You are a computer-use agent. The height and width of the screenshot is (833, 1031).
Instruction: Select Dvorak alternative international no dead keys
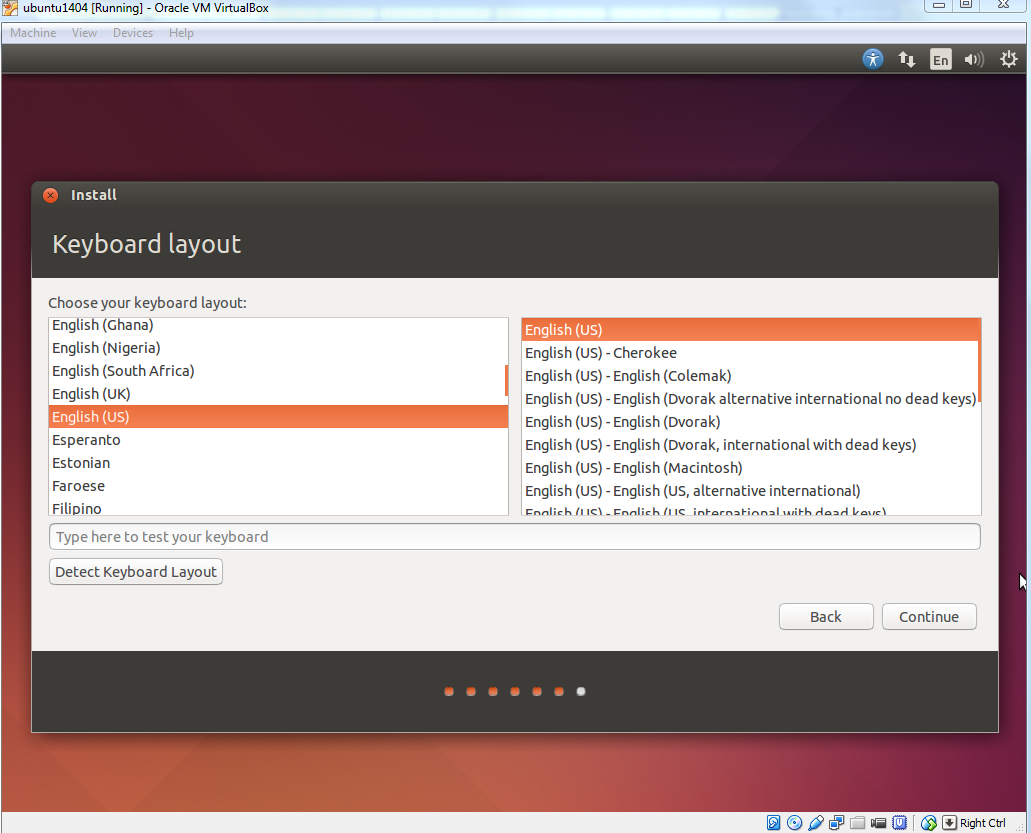coord(750,399)
